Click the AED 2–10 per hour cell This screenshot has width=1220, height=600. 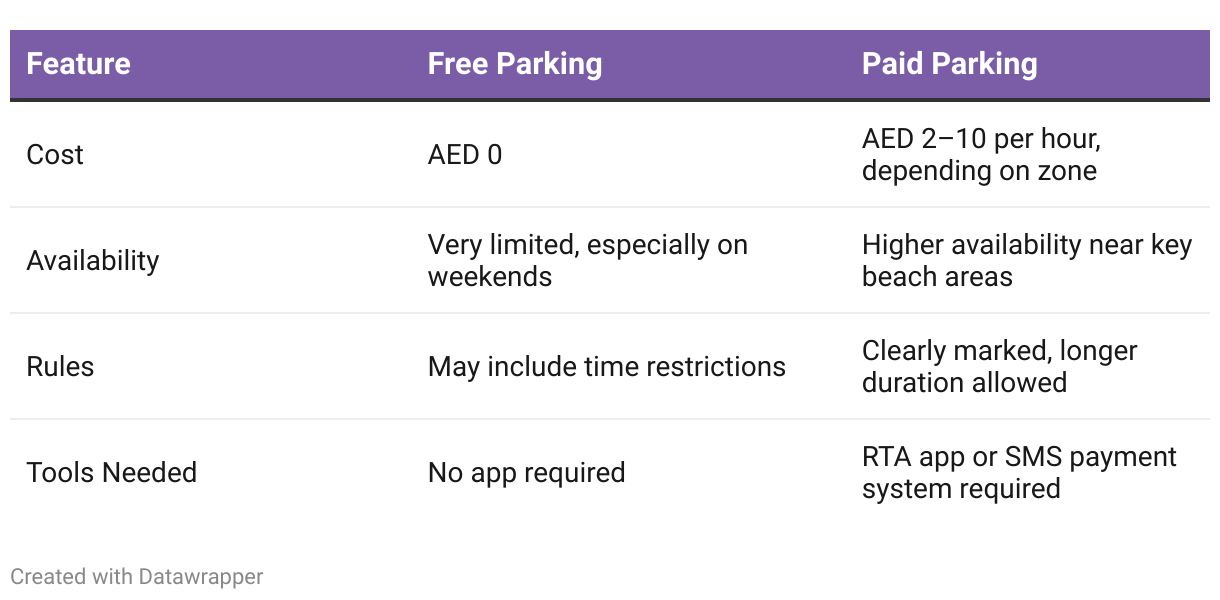coord(982,155)
